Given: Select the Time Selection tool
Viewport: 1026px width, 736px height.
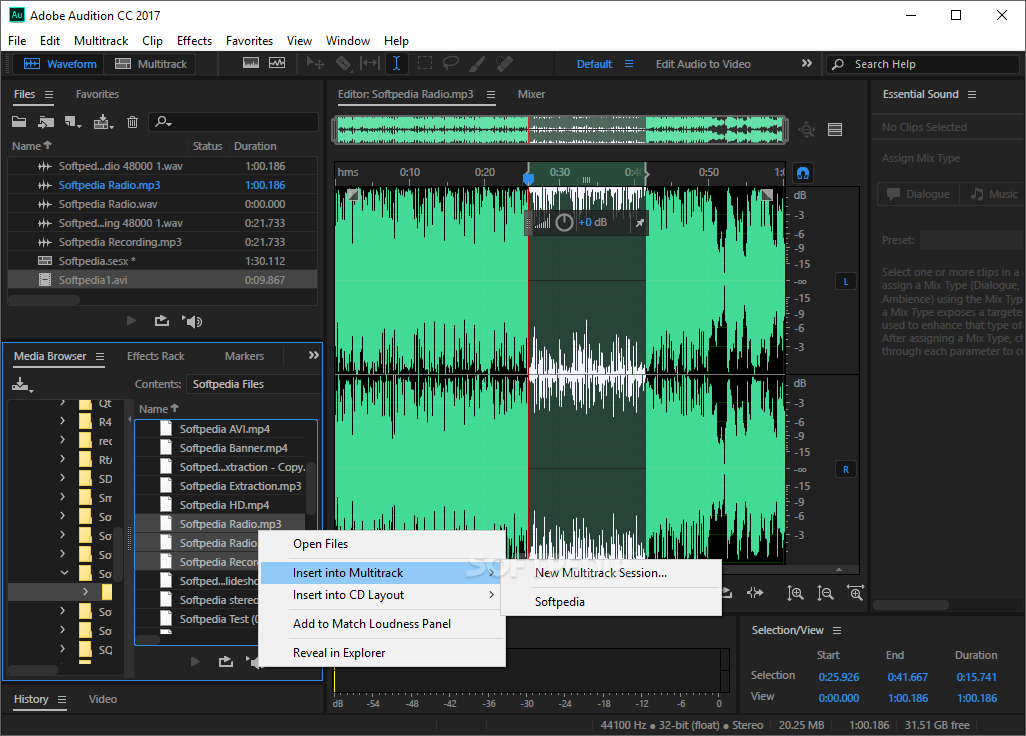Looking at the screenshot, I should 397,63.
